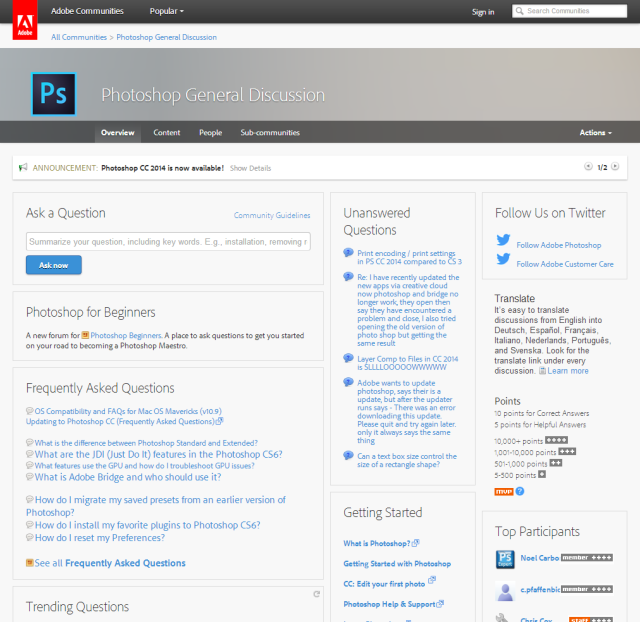This screenshot has width=640, height=622.
Task: Switch to the Content tab
Action: [x=167, y=133]
